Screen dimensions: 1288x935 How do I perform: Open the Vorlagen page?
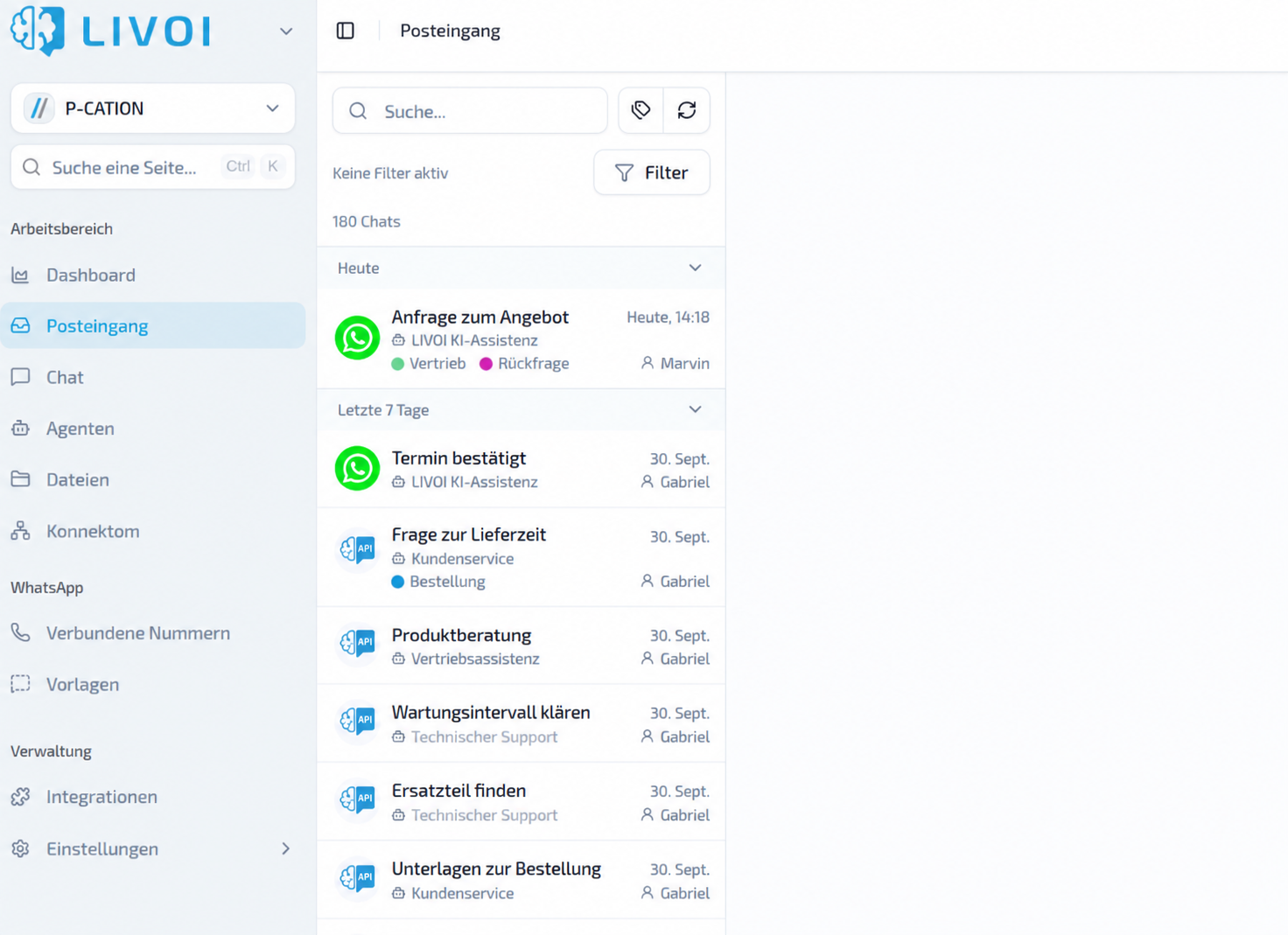153,684
